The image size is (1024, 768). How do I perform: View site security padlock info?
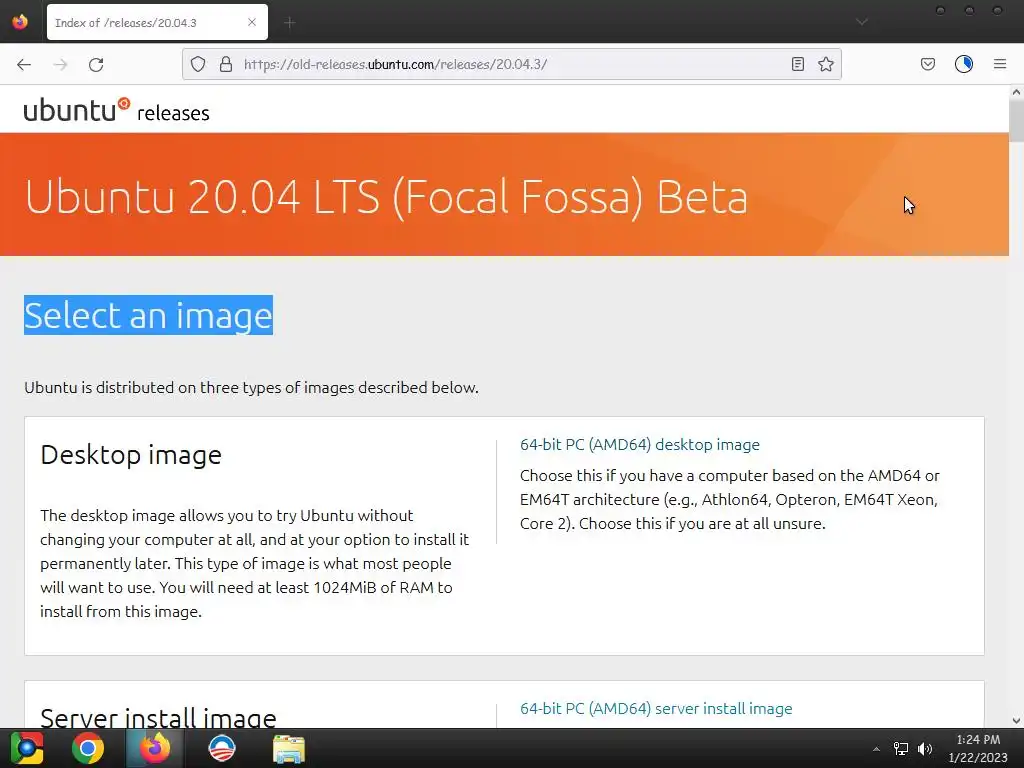[226, 64]
